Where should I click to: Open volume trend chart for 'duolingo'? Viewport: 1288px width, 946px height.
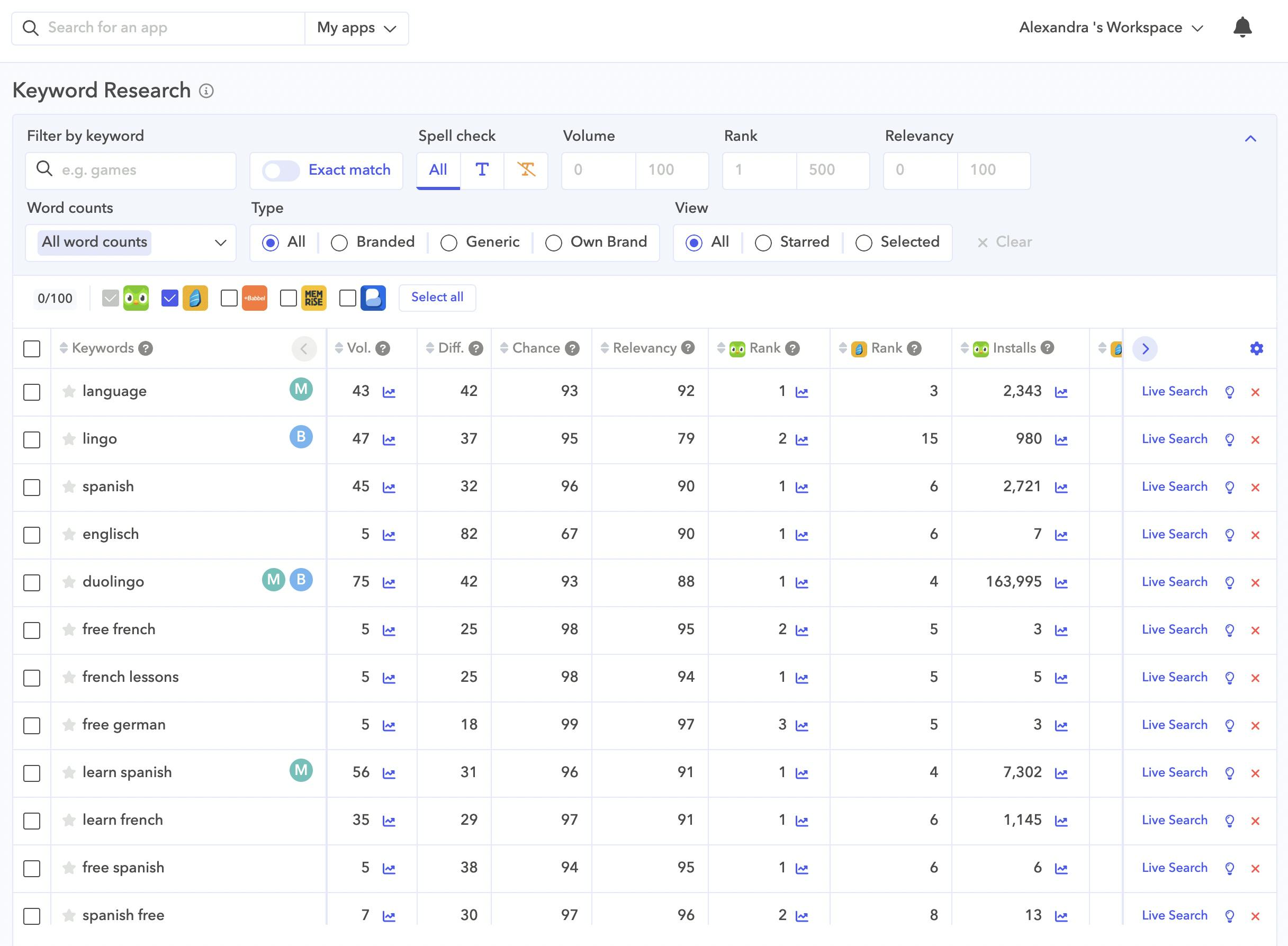[389, 583]
